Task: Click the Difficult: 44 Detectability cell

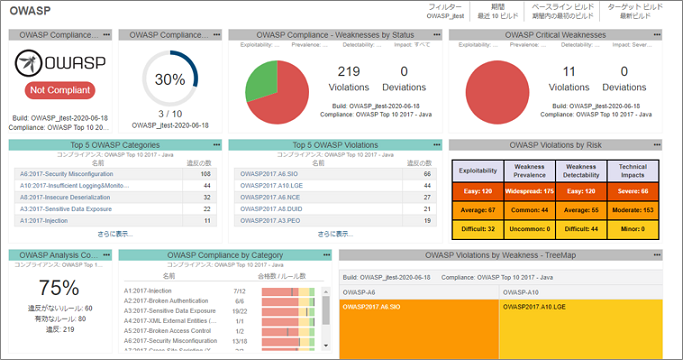Action: pyautogui.click(x=581, y=229)
